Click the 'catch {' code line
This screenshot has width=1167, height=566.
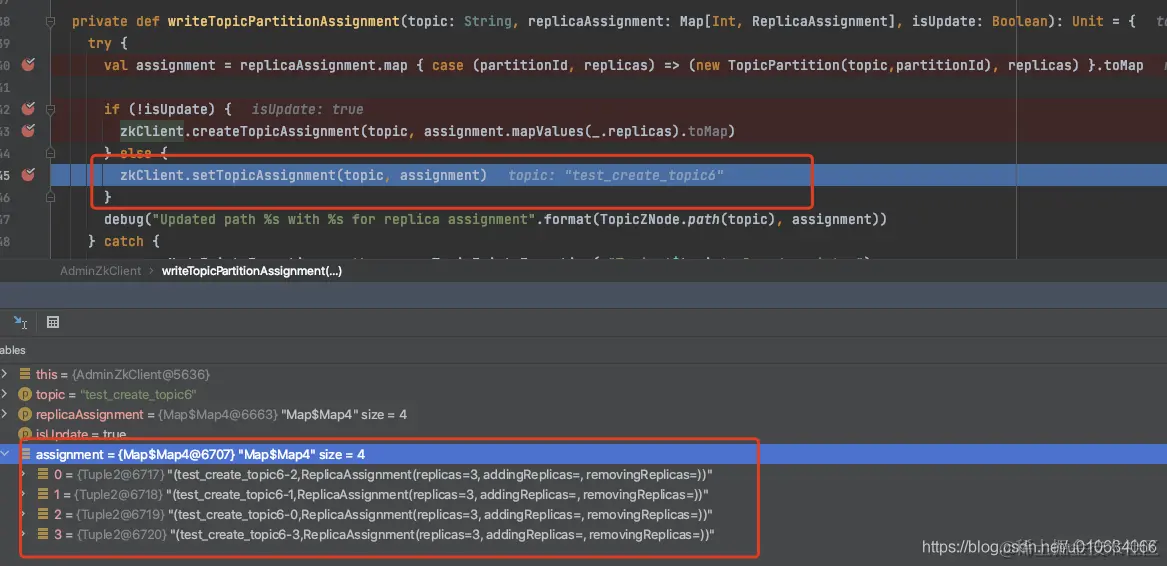(x=124, y=241)
